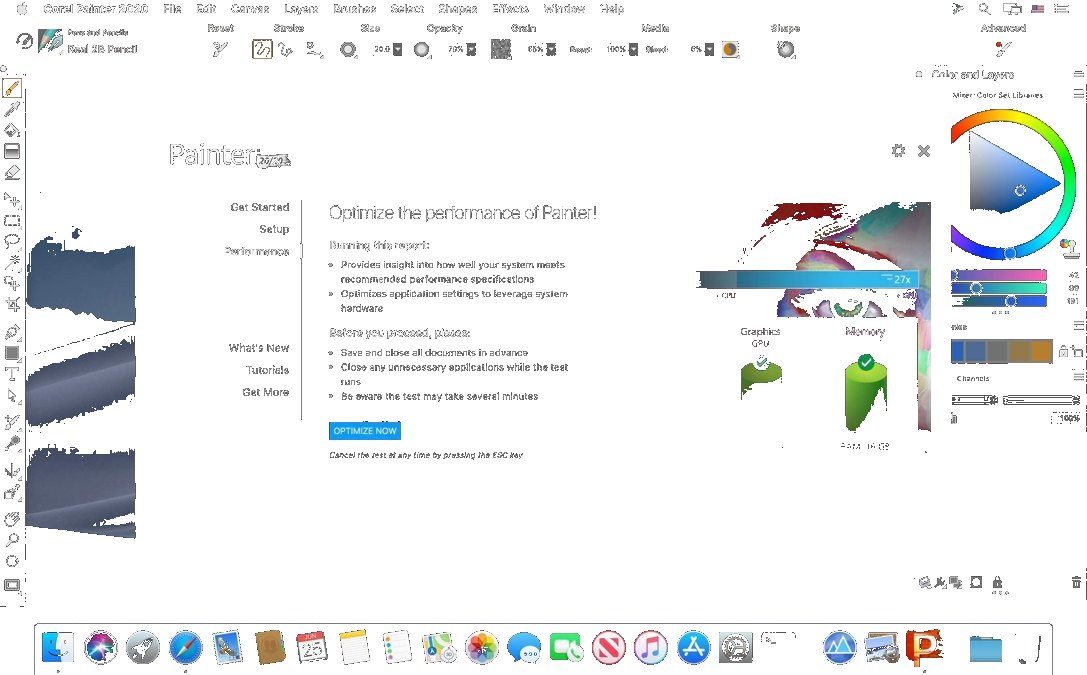Open the Real 2B Pencil brush selector
Viewport: 1087px width, 675px height.
click(x=88, y=41)
